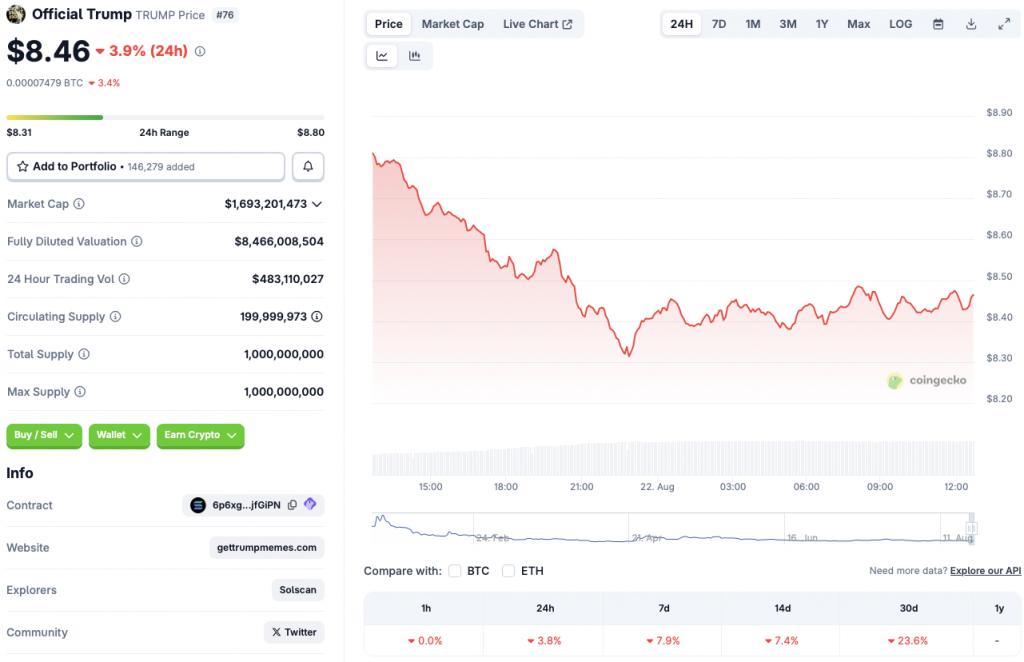The image size is (1024, 662).
Task: Click the right handle of range slider
Action: [970, 528]
